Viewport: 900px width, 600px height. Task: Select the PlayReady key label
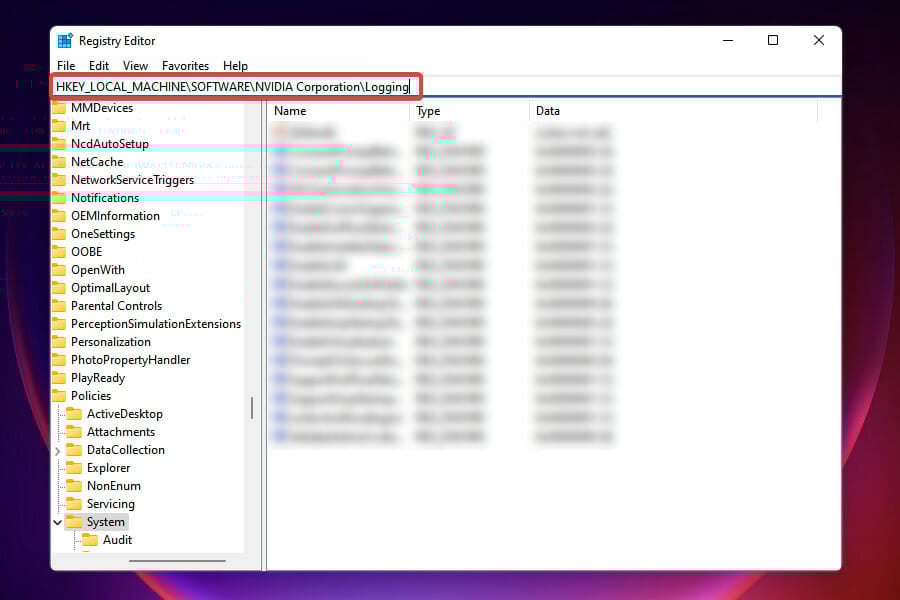point(98,378)
